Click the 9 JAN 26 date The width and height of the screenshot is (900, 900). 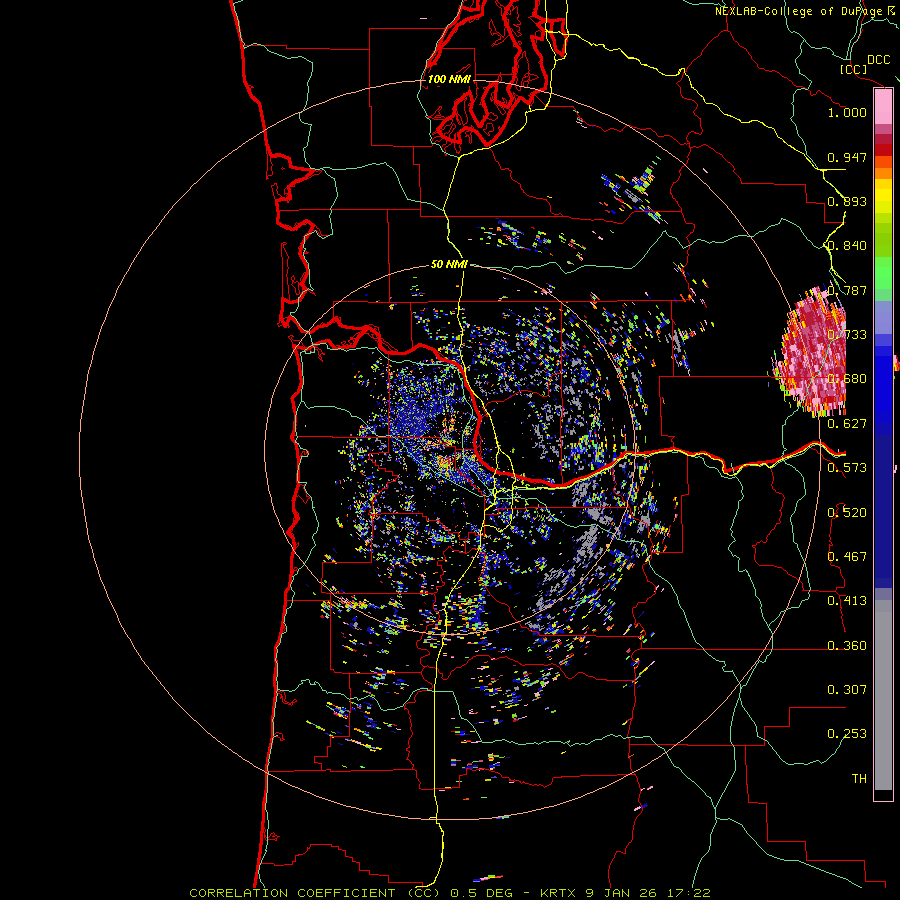coord(623,893)
